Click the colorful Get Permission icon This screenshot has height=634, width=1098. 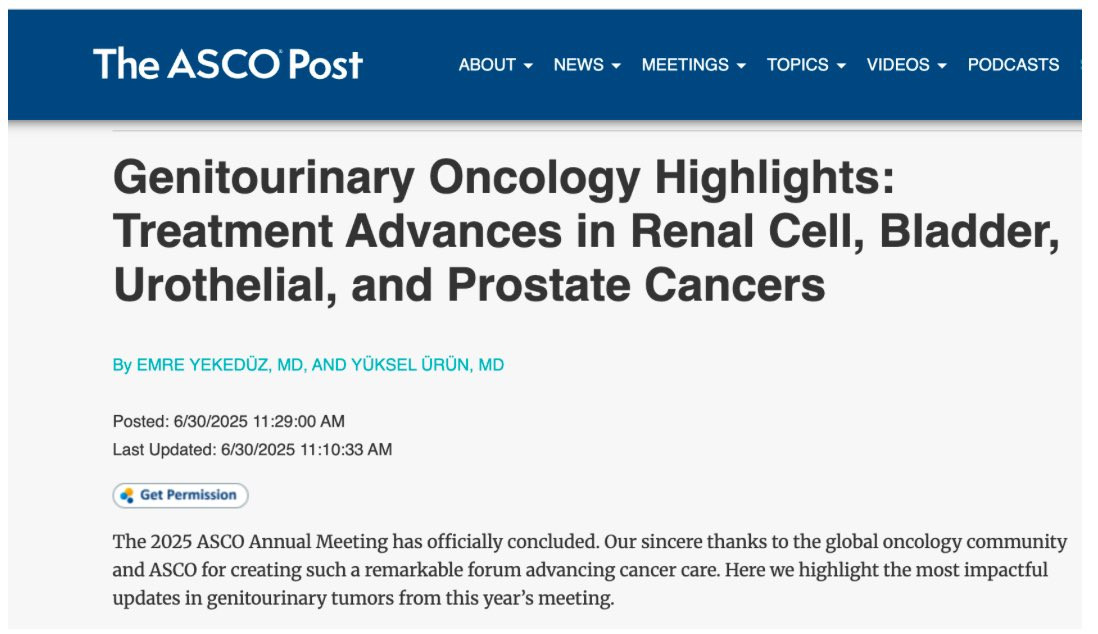(x=126, y=495)
